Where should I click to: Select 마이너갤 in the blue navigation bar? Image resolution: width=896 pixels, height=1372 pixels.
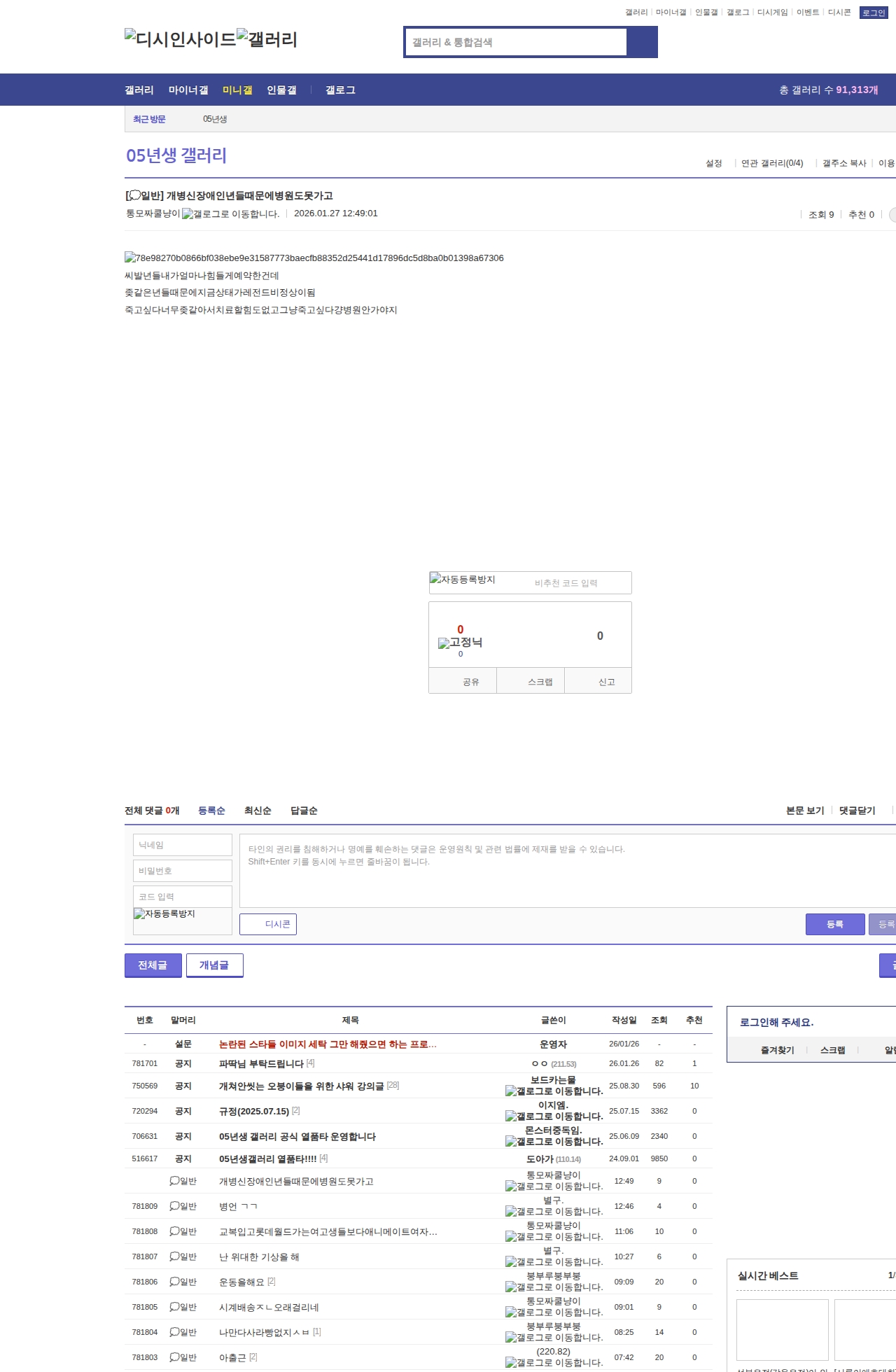[x=188, y=90]
